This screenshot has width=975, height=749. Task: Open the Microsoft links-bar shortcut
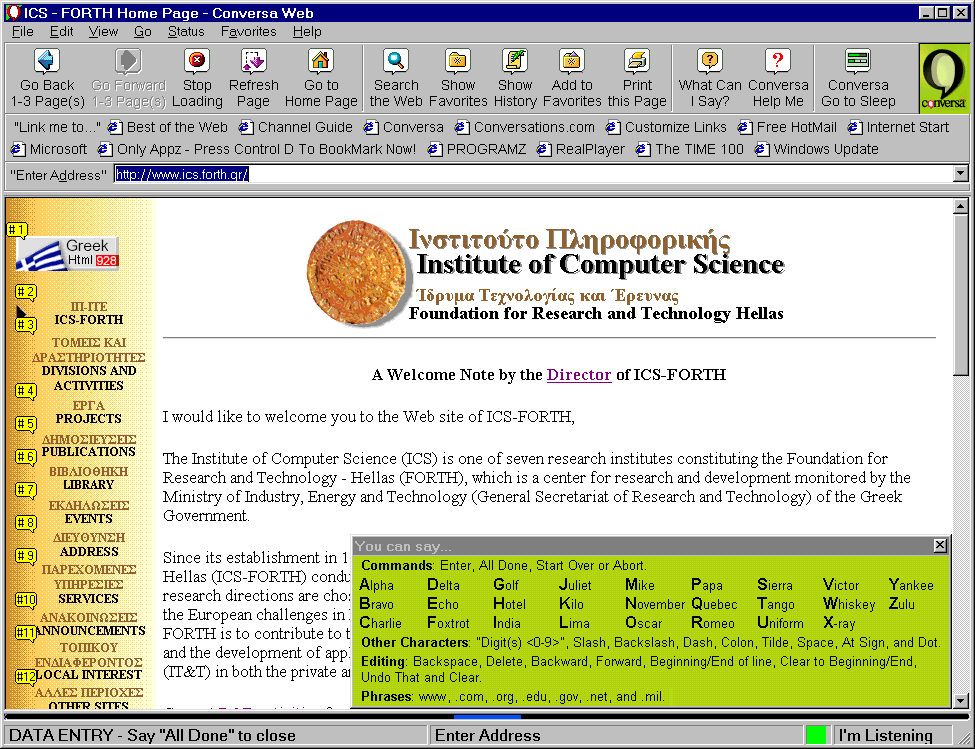[x=49, y=149]
